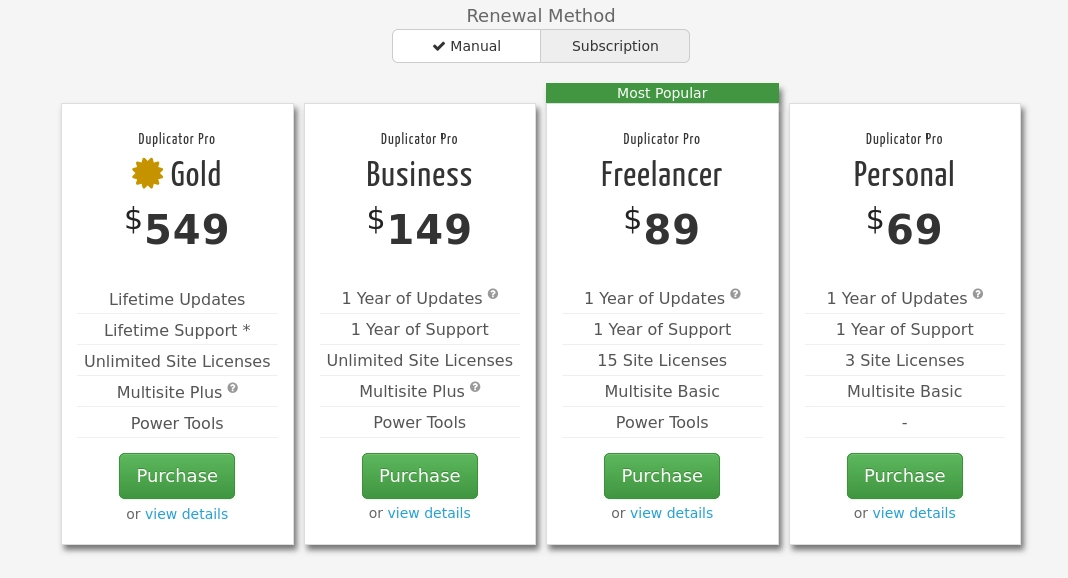1068x578 pixels.
Task: Purchase the Personal plan
Action: 905,476
